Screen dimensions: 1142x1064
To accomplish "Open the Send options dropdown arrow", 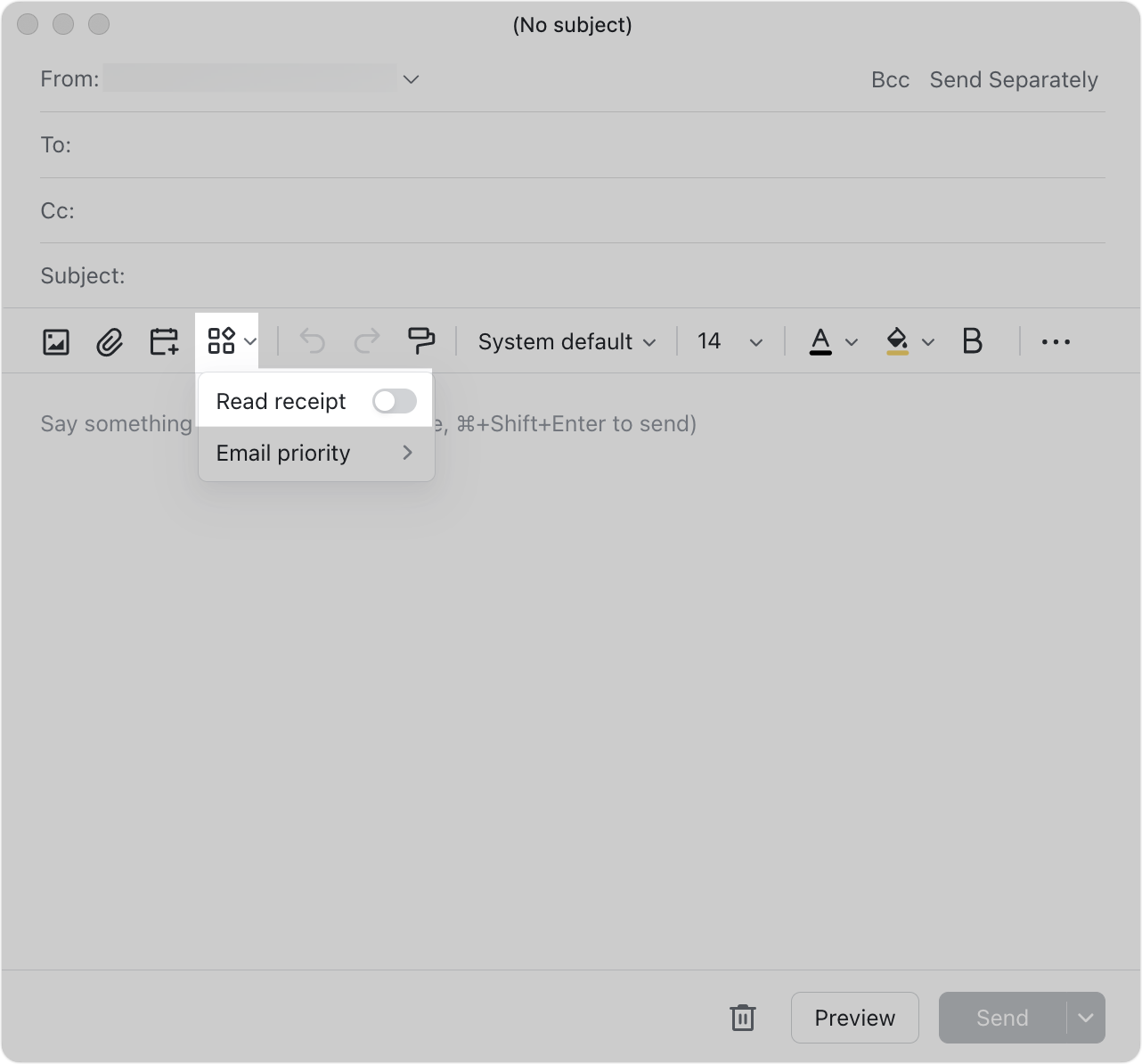I will coord(1085,1018).
